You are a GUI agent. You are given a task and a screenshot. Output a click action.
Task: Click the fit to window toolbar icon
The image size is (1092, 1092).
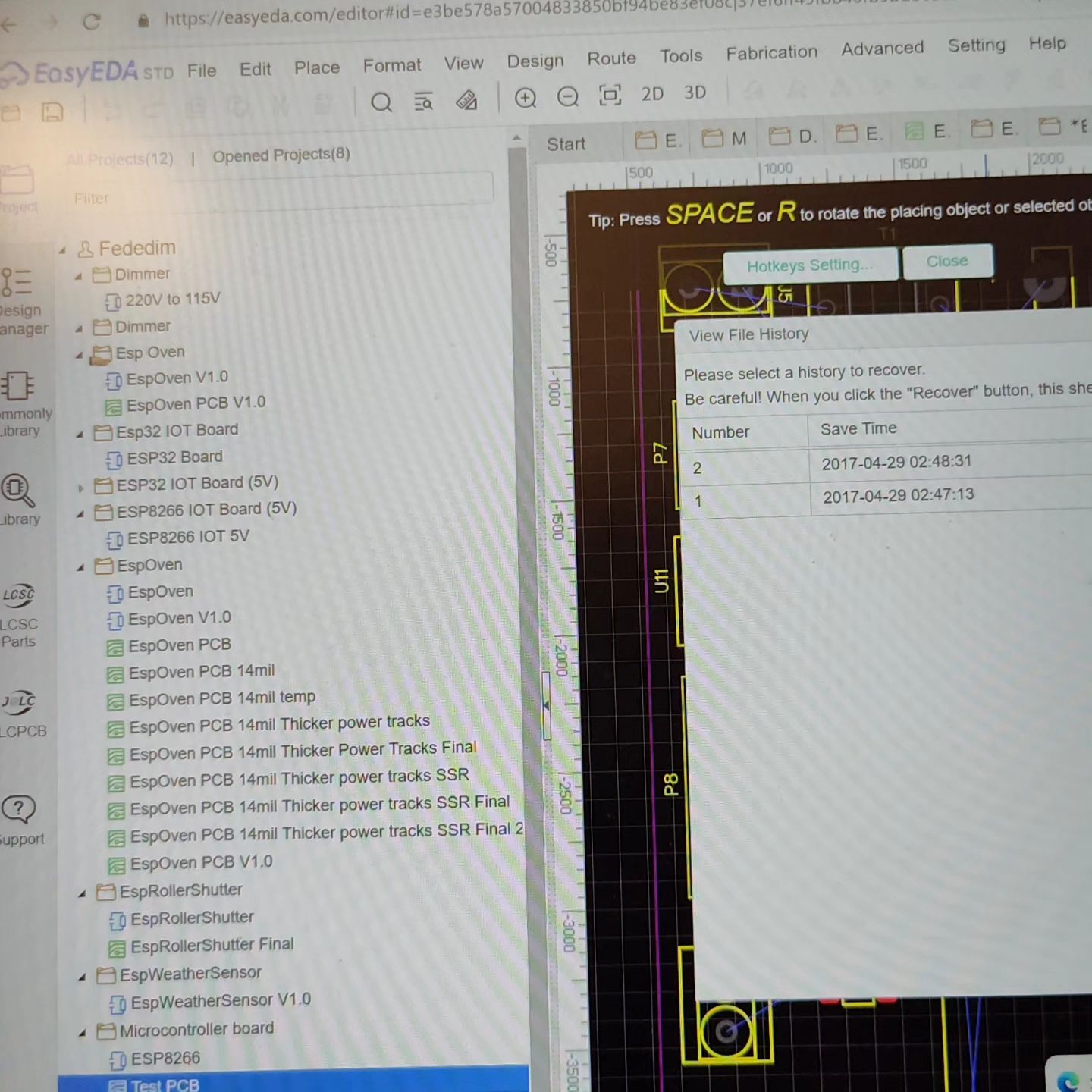click(610, 95)
